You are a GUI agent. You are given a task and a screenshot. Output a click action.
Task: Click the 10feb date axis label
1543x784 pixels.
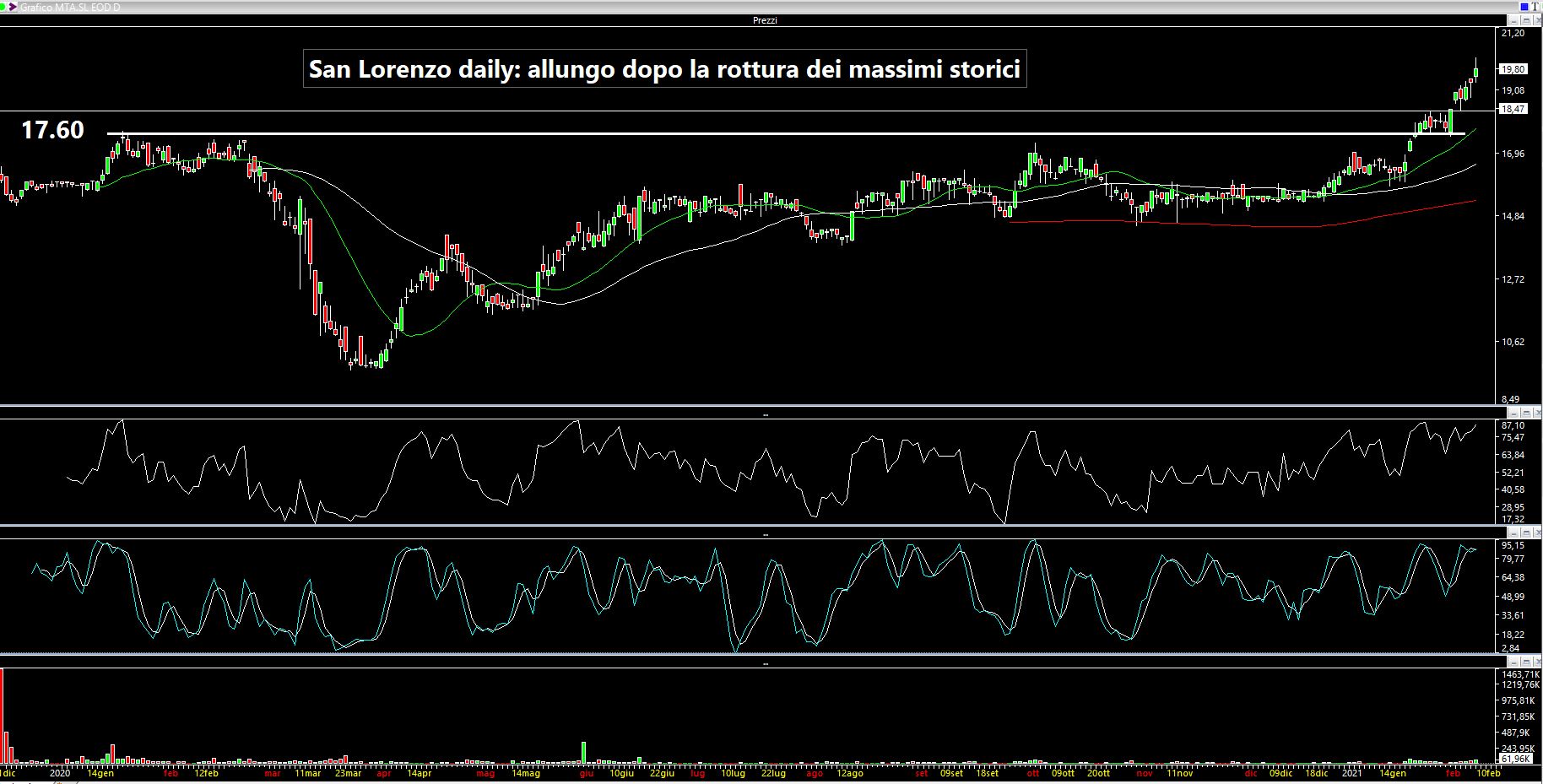tap(1487, 772)
